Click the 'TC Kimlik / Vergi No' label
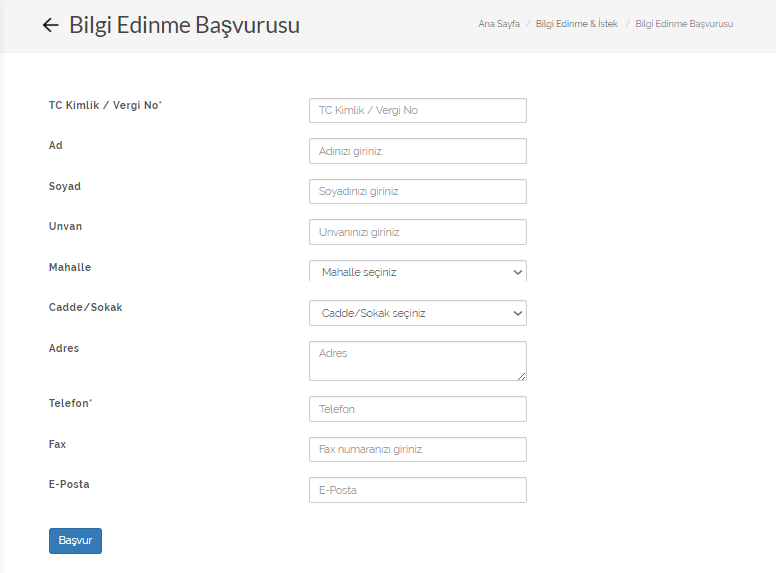This screenshot has width=776, height=573. [104, 105]
